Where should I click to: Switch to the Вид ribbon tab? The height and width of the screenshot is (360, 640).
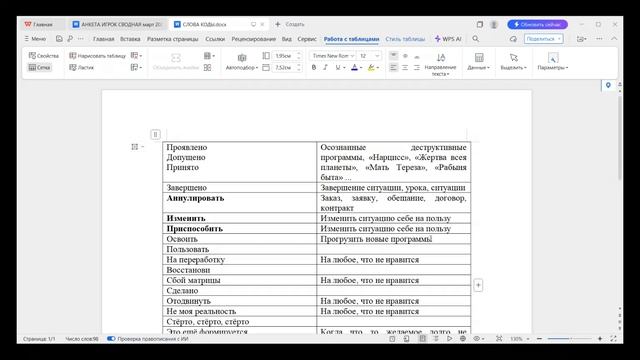[287, 39]
